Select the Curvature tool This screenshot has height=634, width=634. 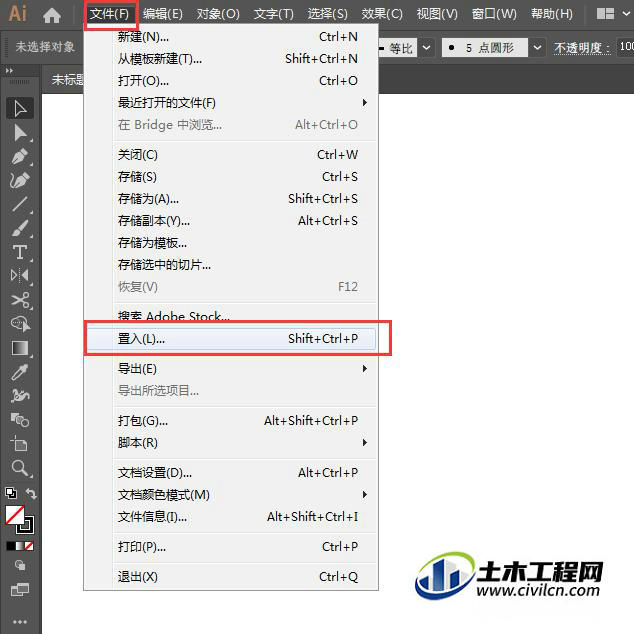[x=20, y=180]
